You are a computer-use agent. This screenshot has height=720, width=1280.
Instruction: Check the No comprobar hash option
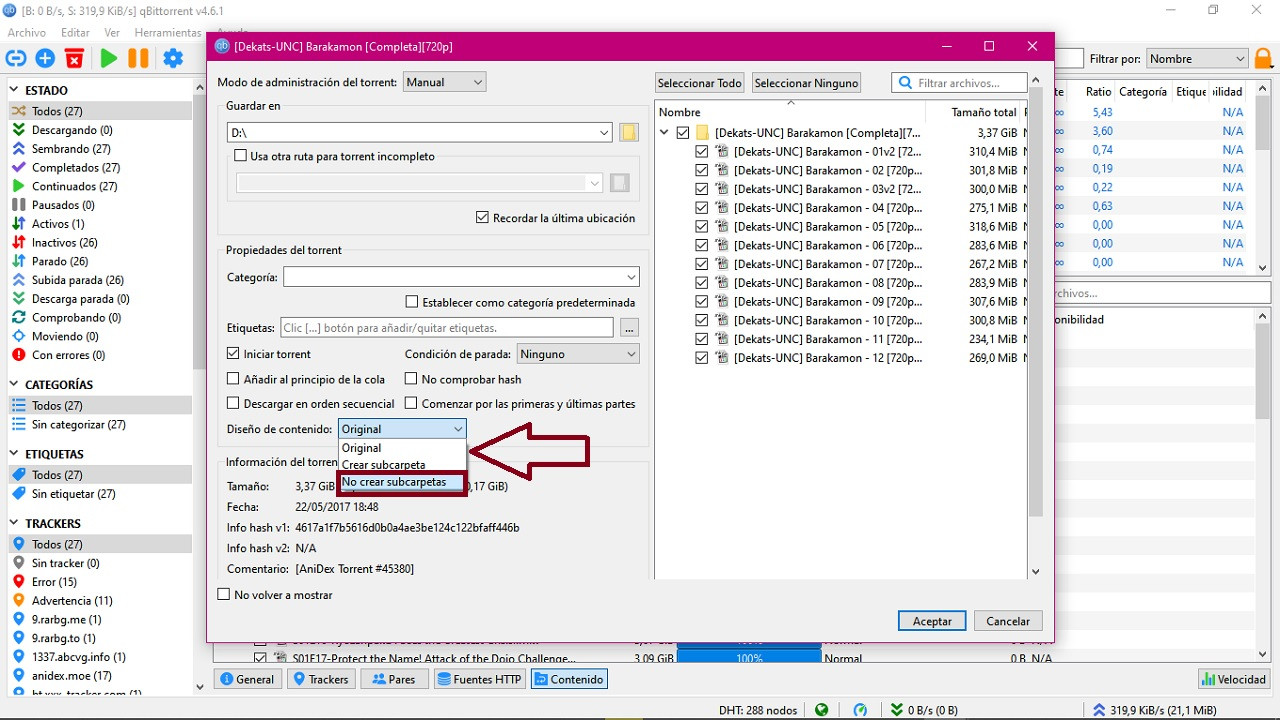coord(411,379)
